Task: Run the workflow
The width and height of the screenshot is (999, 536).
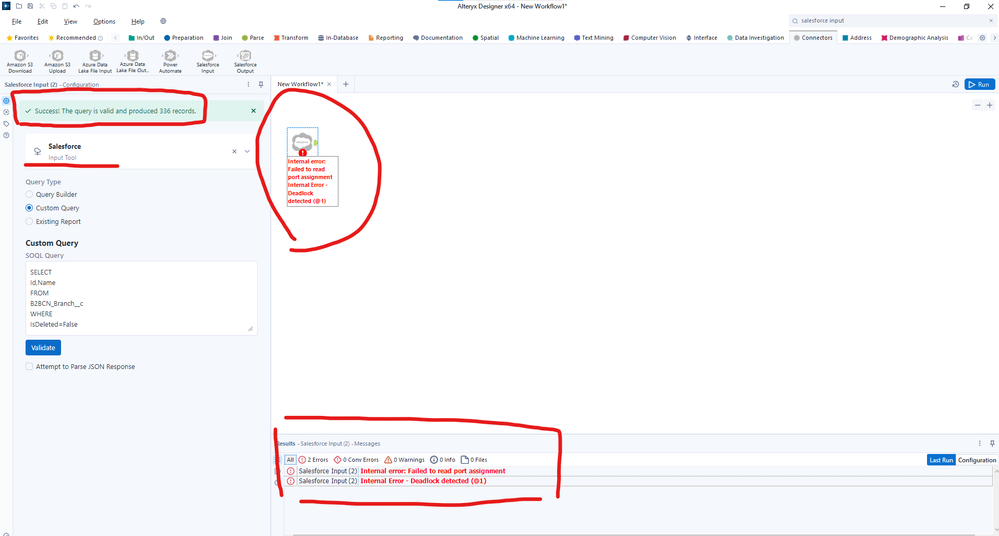Action: 979,84
